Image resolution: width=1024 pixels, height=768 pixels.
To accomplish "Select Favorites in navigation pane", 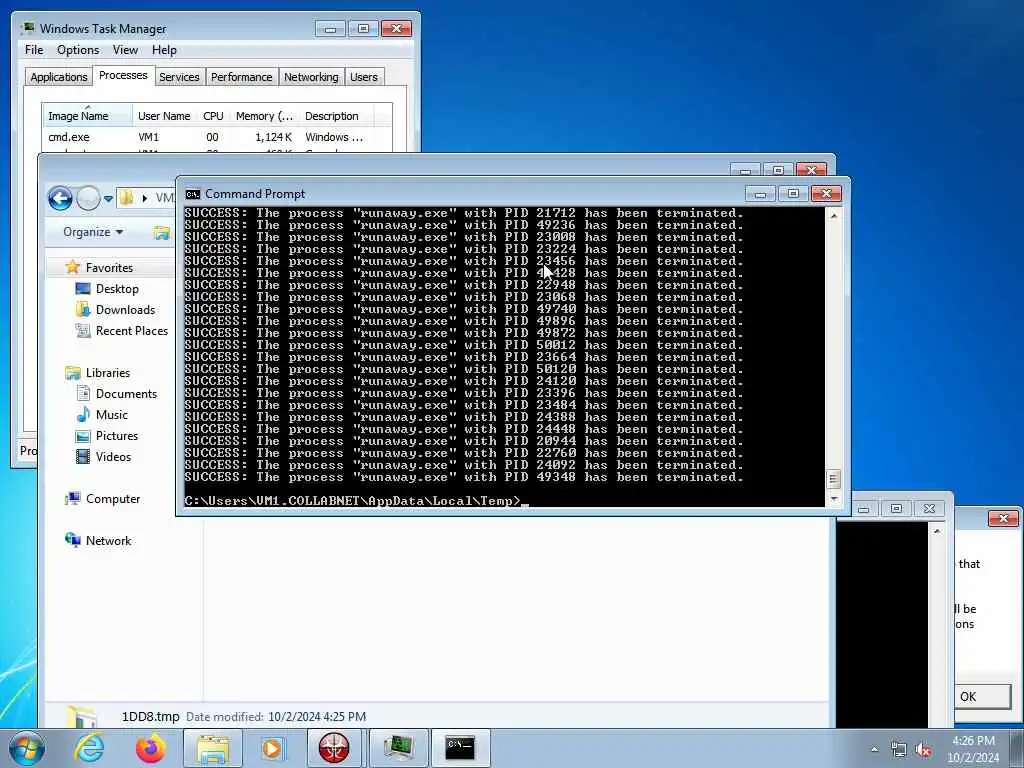I will point(109,268).
